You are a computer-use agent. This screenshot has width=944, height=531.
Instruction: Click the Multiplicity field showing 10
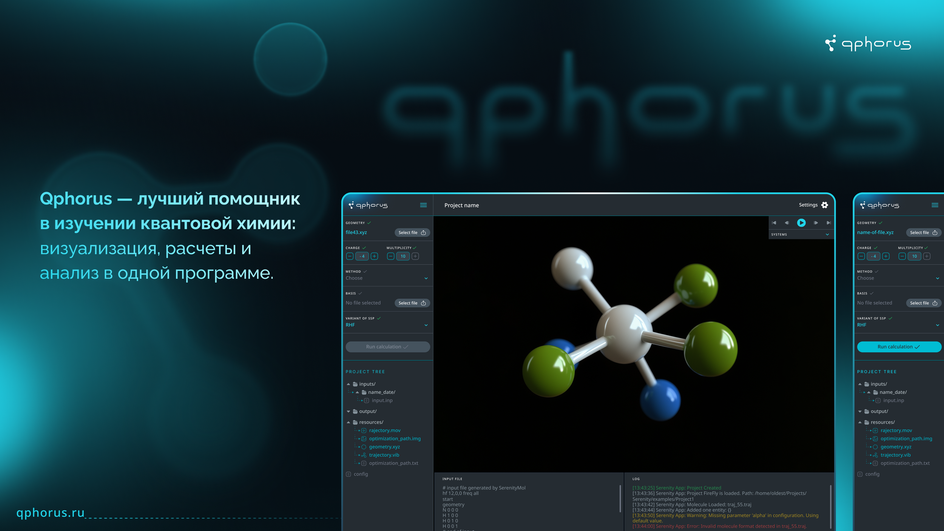coord(403,256)
